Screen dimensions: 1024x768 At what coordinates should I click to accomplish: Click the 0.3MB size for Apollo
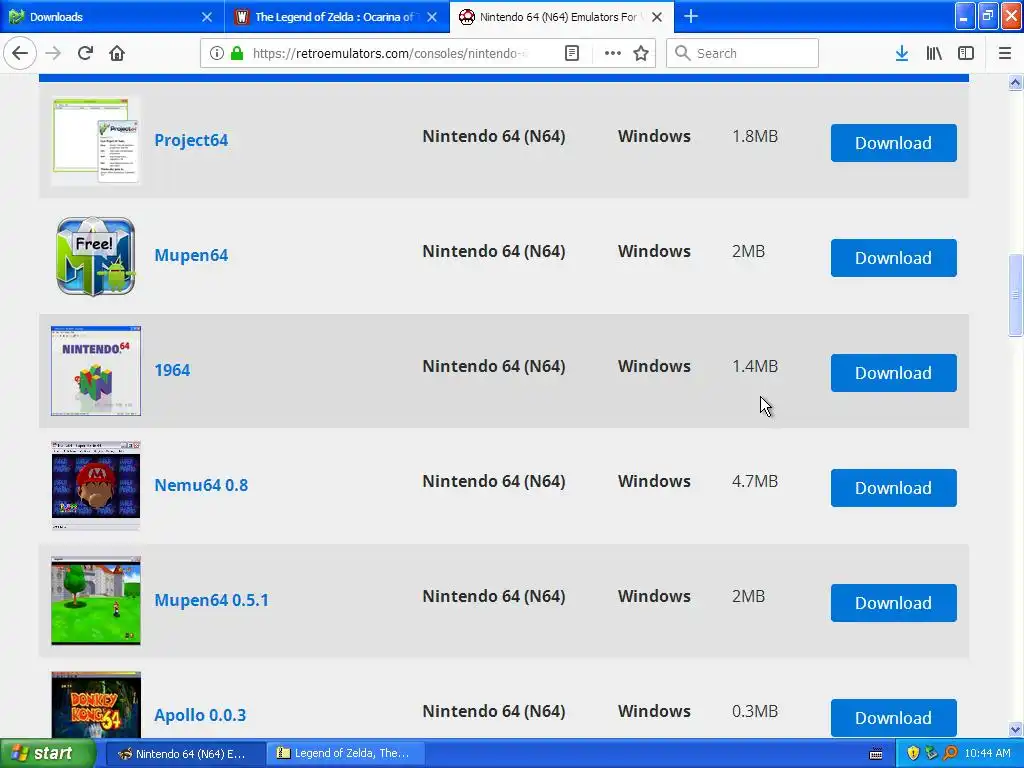(755, 711)
